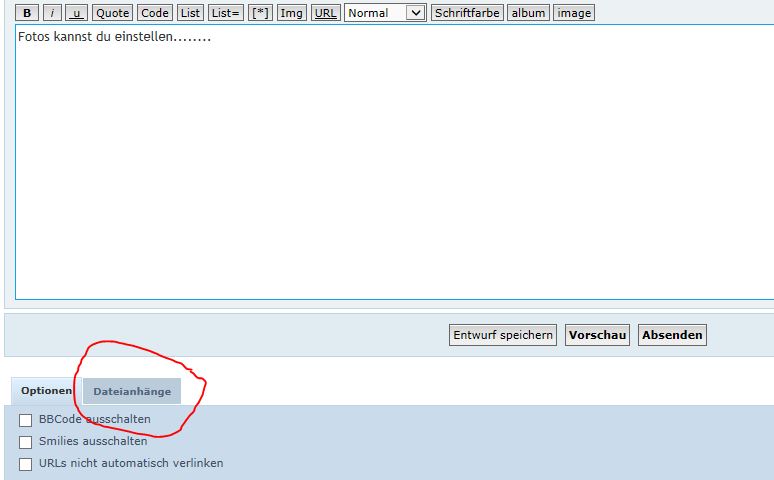Viewport: 774px width, 480px height.
Task: Click the List= ordered list button
Action: tap(226, 13)
